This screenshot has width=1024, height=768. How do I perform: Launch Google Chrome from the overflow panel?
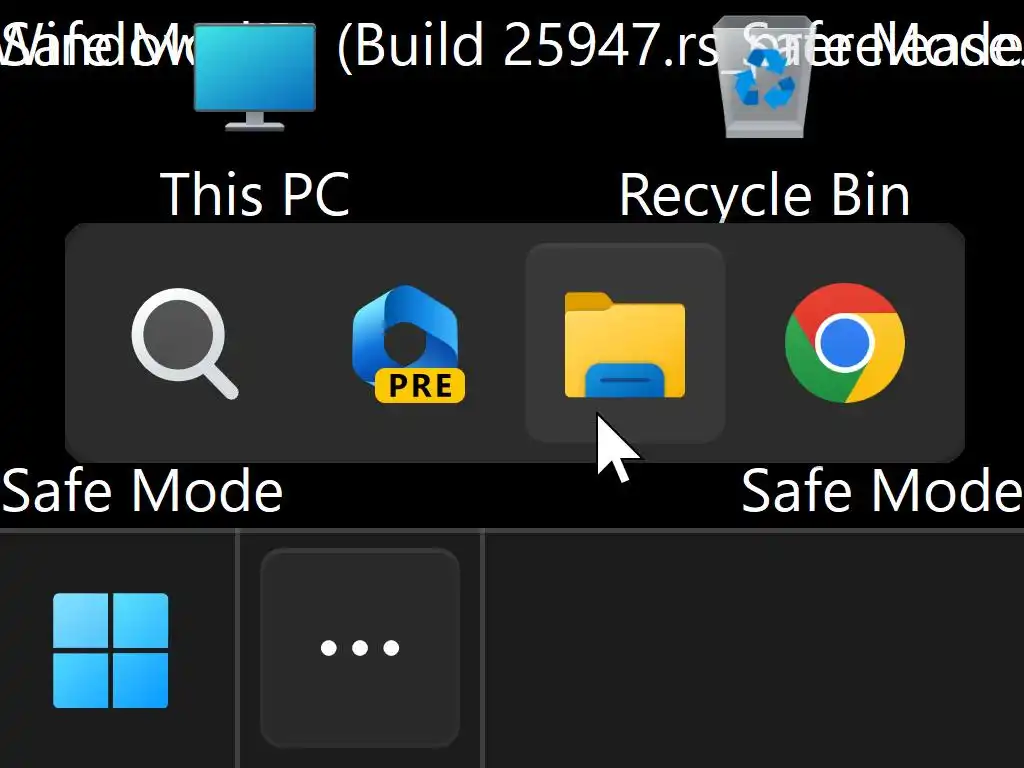pos(844,343)
